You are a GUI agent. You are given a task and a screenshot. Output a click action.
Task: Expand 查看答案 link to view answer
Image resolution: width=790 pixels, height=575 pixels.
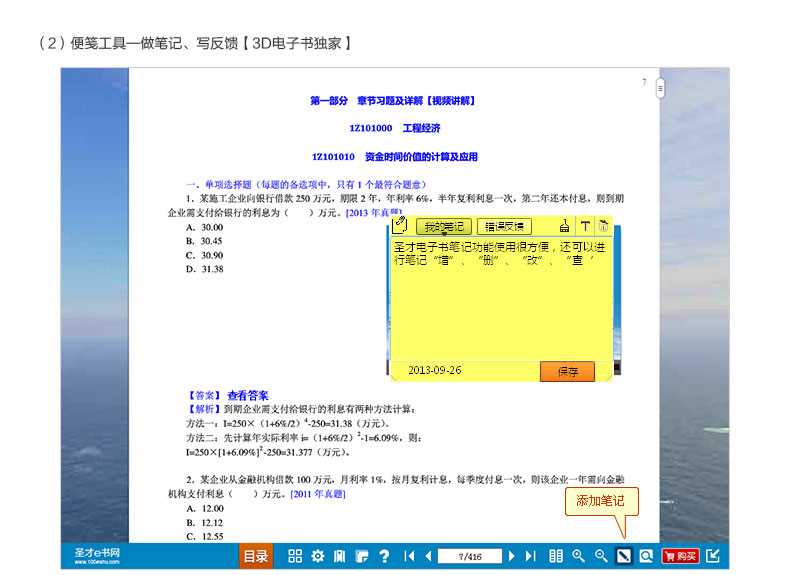coord(248,395)
